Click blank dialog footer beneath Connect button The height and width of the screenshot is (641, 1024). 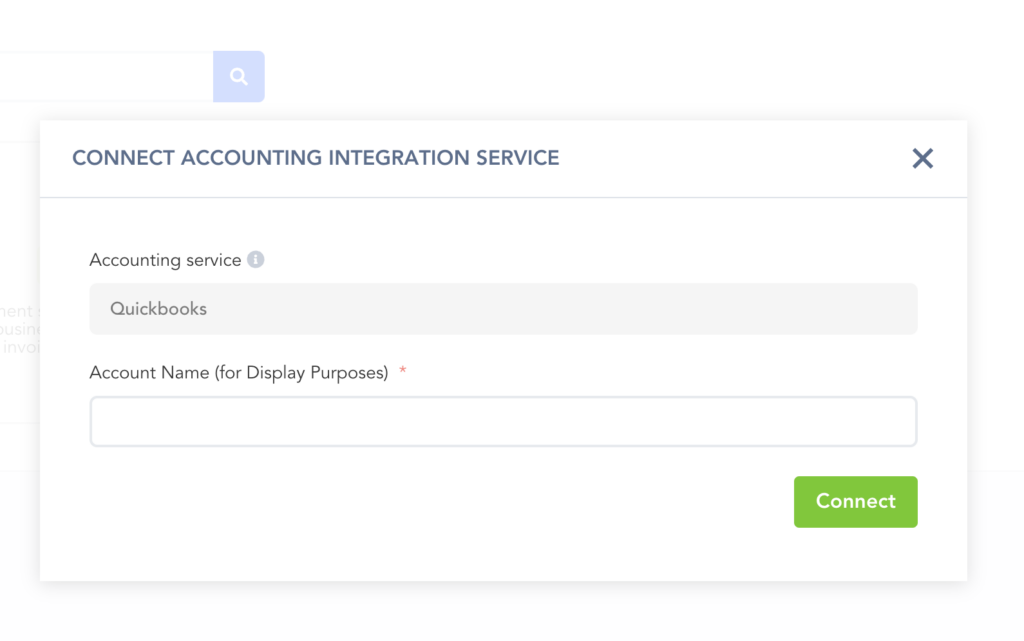pyautogui.click(x=855, y=555)
